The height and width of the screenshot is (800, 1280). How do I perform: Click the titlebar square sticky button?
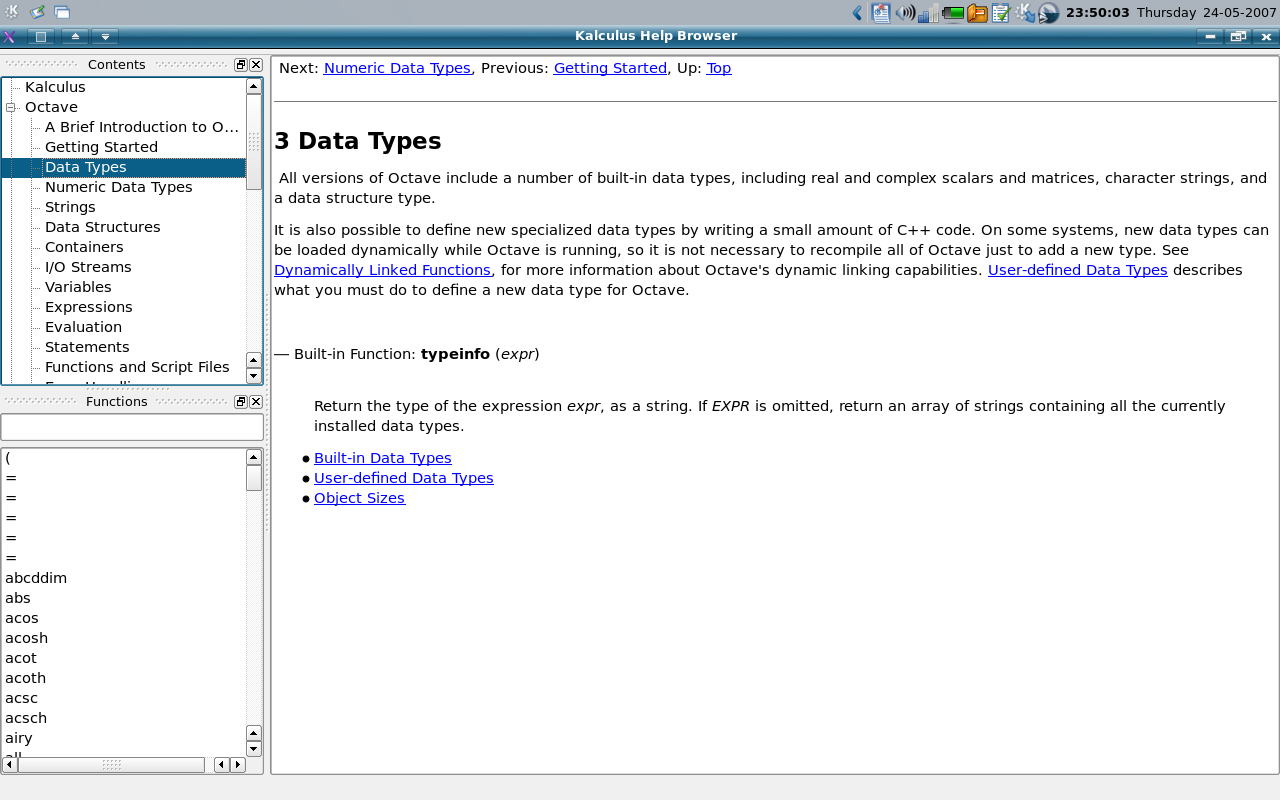point(41,37)
